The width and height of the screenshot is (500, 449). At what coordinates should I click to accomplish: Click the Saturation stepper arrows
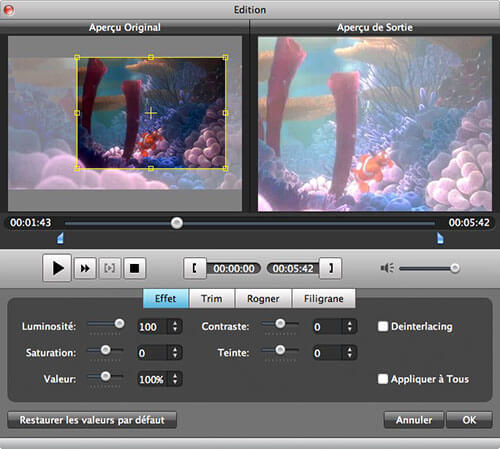coord(175,353)
